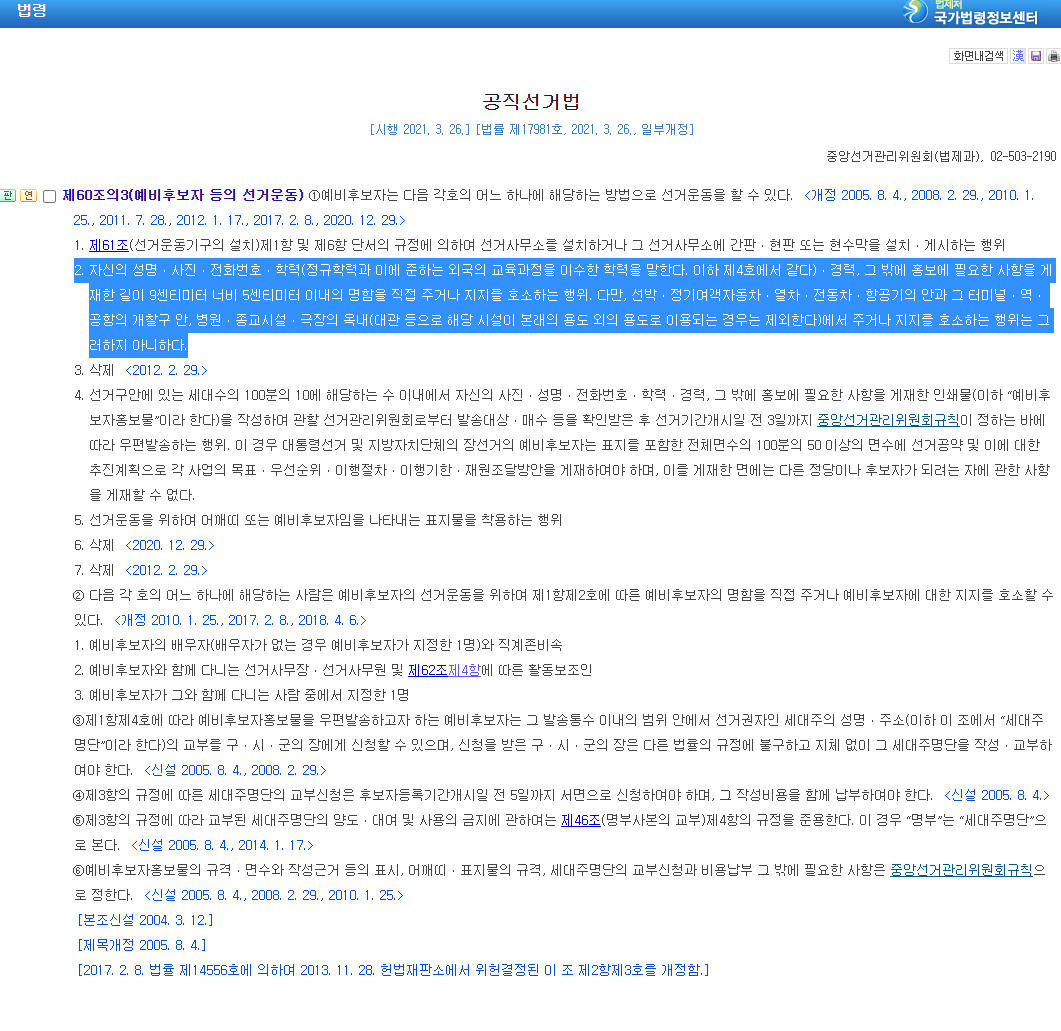Click the green 판 case-law icon

click(8, 196)
